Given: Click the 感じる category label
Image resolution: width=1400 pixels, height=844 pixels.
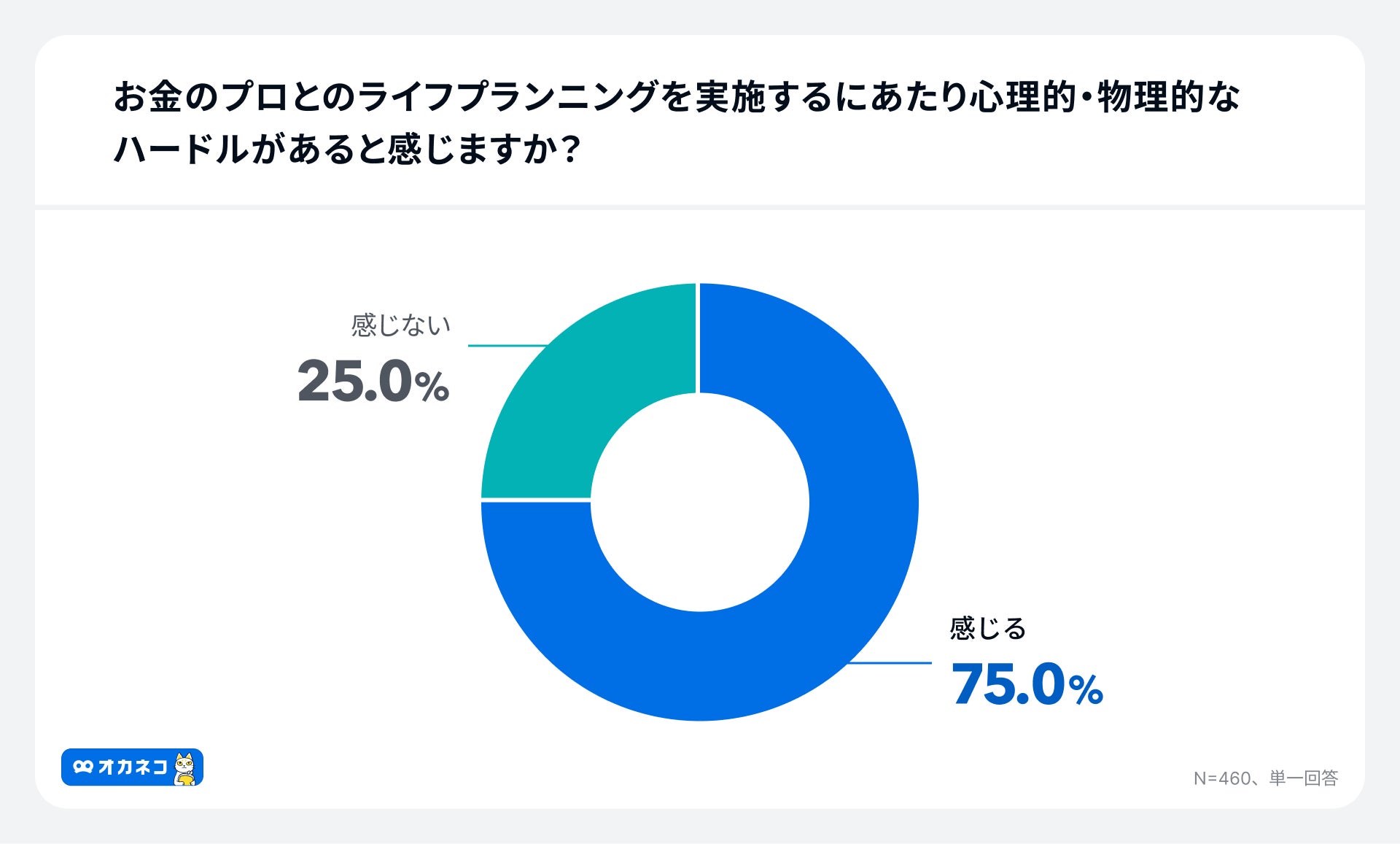Looking at the screenshot, I should pos(987,628).
